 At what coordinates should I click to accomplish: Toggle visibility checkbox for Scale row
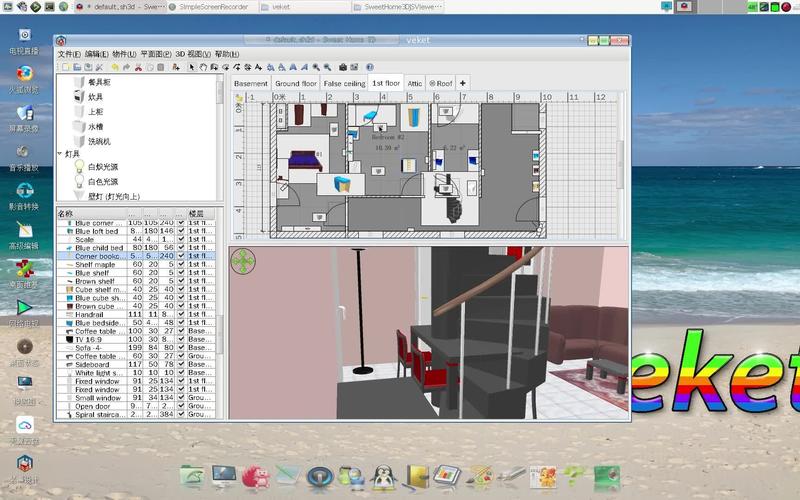coord(181,239)
